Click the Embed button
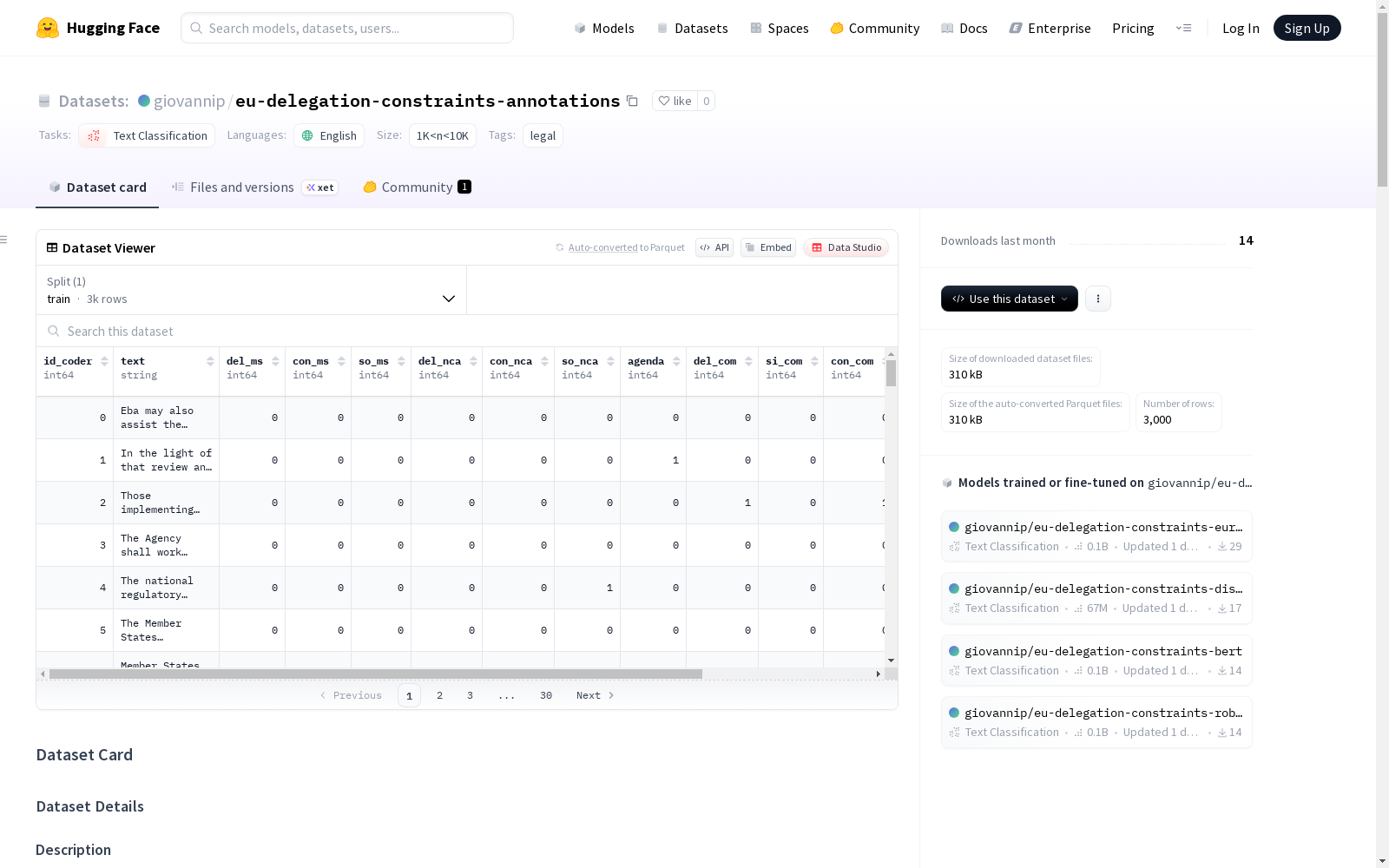1389x868 pixels. (x=768, y=247)
